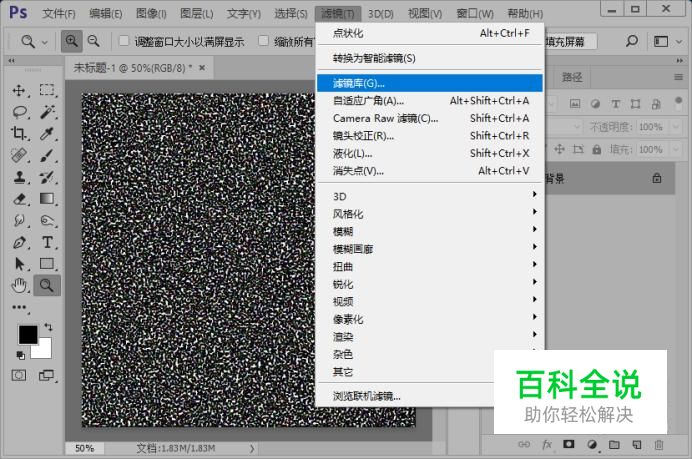Screen dimensions: 692x459
Task: Select the Healing Brush tool
Action: 19,155
